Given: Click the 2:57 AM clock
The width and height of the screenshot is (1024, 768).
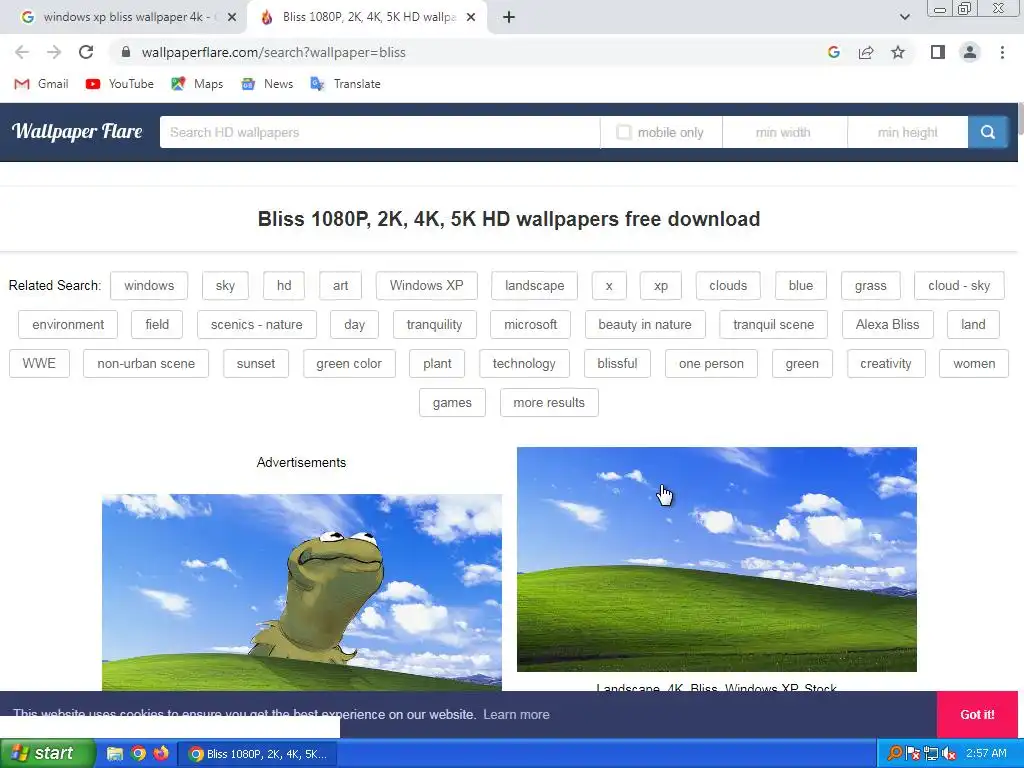Looking at the screenshot, I should click(986, 754).
